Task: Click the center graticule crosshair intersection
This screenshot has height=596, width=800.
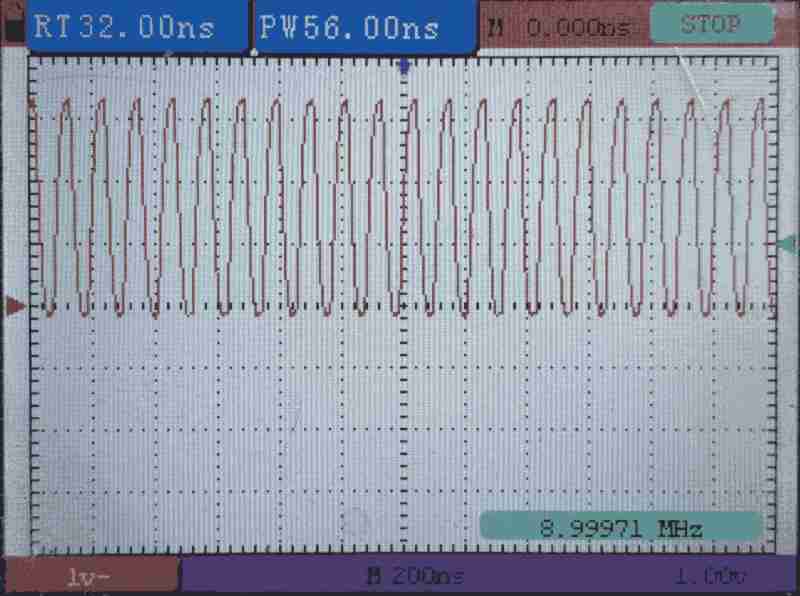Action: point(404,306)
